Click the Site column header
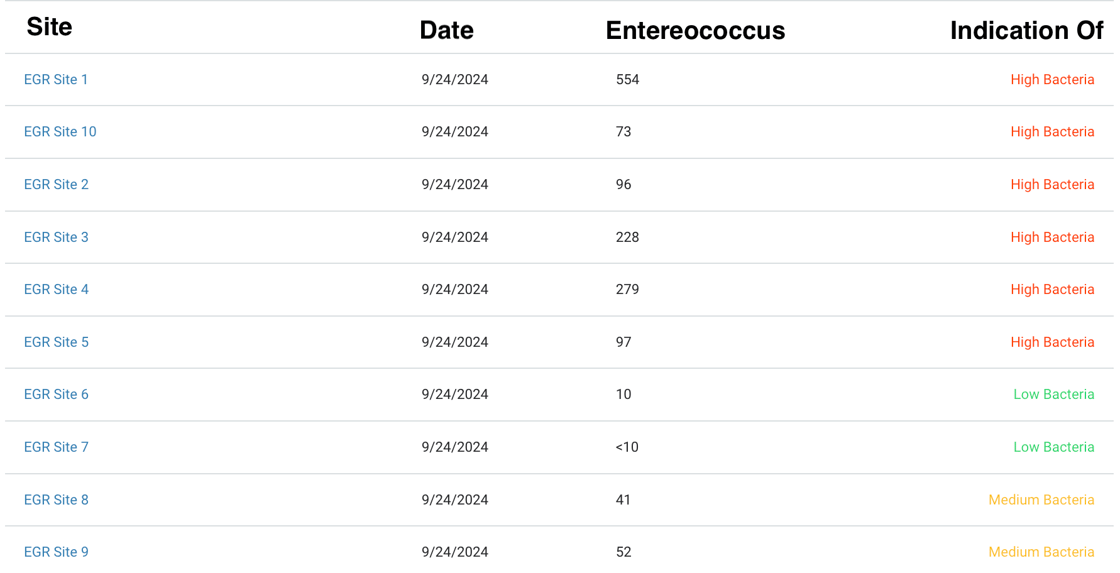The width and height of the screenshot is (1120, 573). pos(49,27)
